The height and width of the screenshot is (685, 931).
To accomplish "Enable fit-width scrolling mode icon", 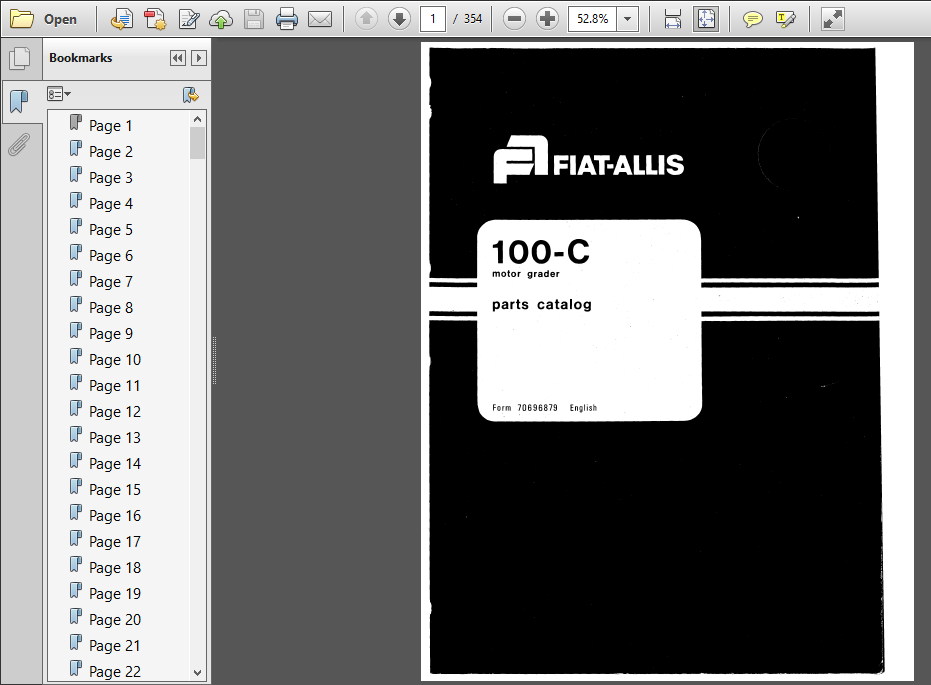I will 673,19.
